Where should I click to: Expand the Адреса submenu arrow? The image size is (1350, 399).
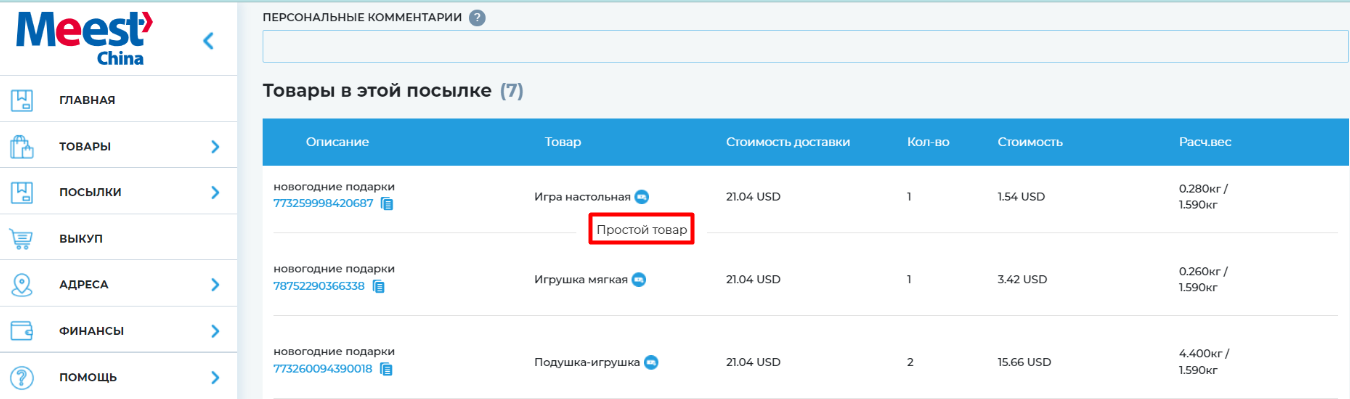pos(215,285)
